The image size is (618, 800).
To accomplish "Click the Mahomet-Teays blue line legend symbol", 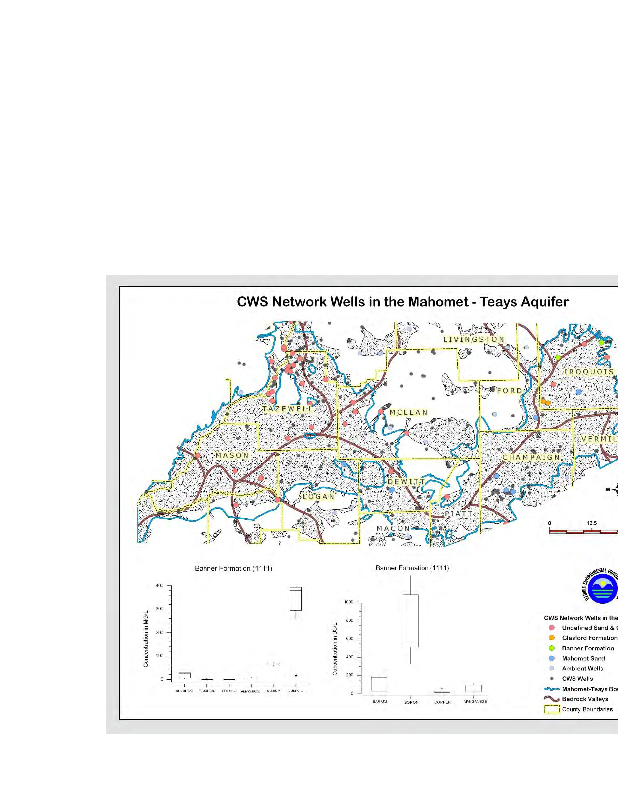I will (x=550, y=690).
